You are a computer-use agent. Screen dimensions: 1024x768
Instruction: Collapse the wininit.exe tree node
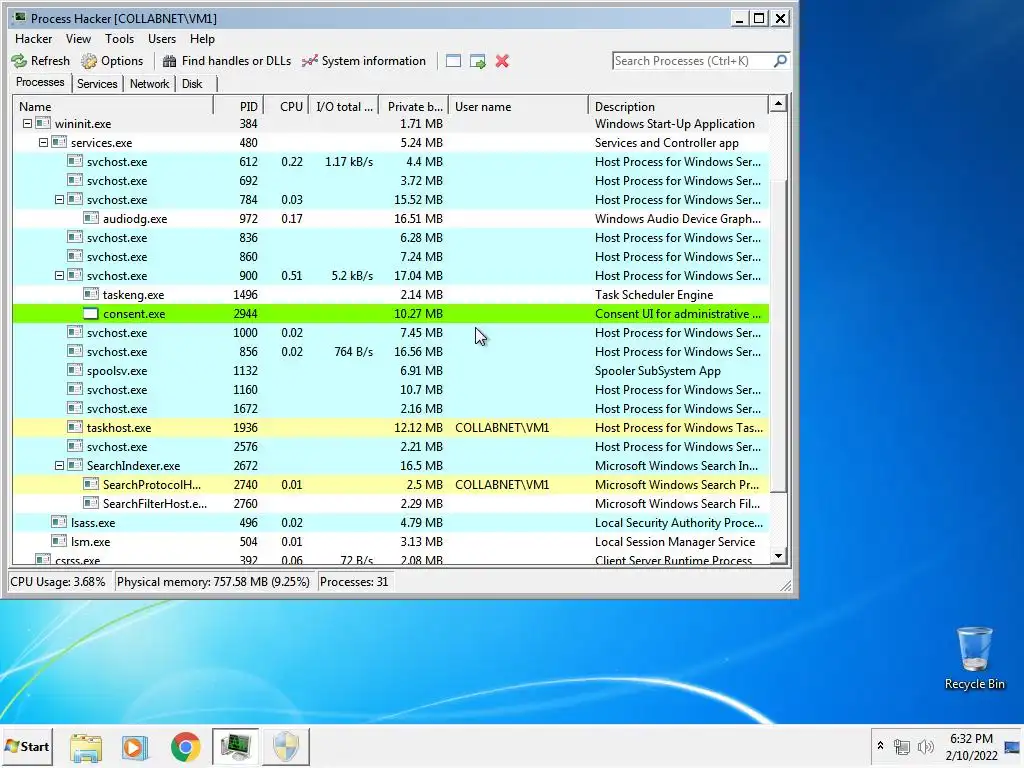point(27,123)
